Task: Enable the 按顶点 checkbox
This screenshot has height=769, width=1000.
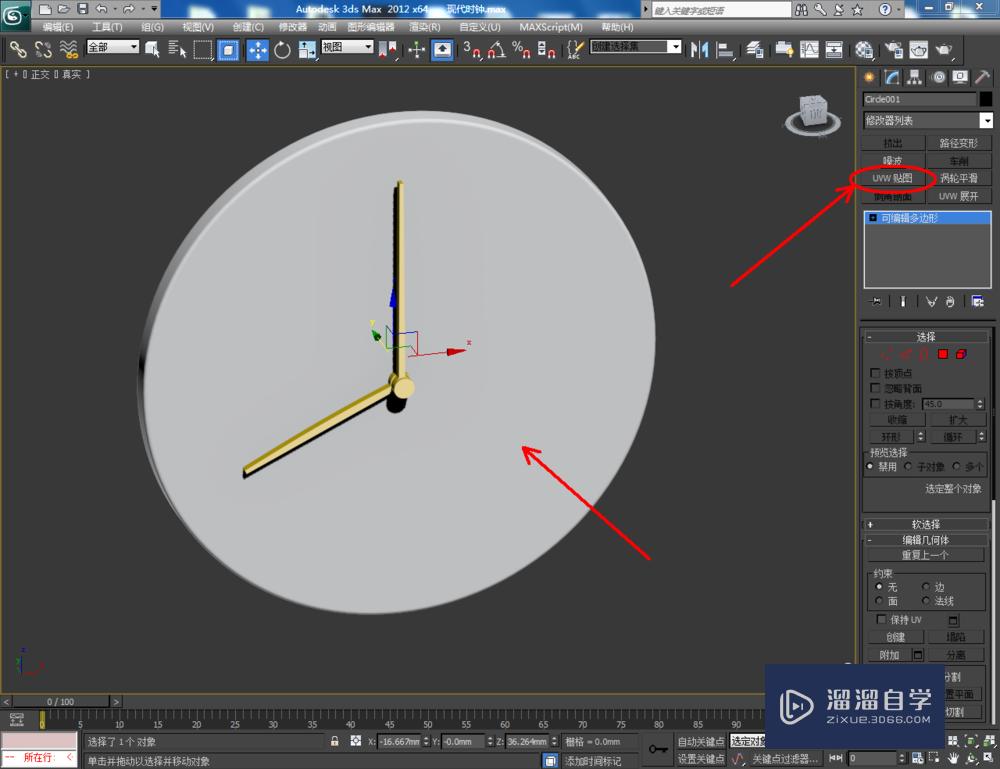Action: (877, 373)
